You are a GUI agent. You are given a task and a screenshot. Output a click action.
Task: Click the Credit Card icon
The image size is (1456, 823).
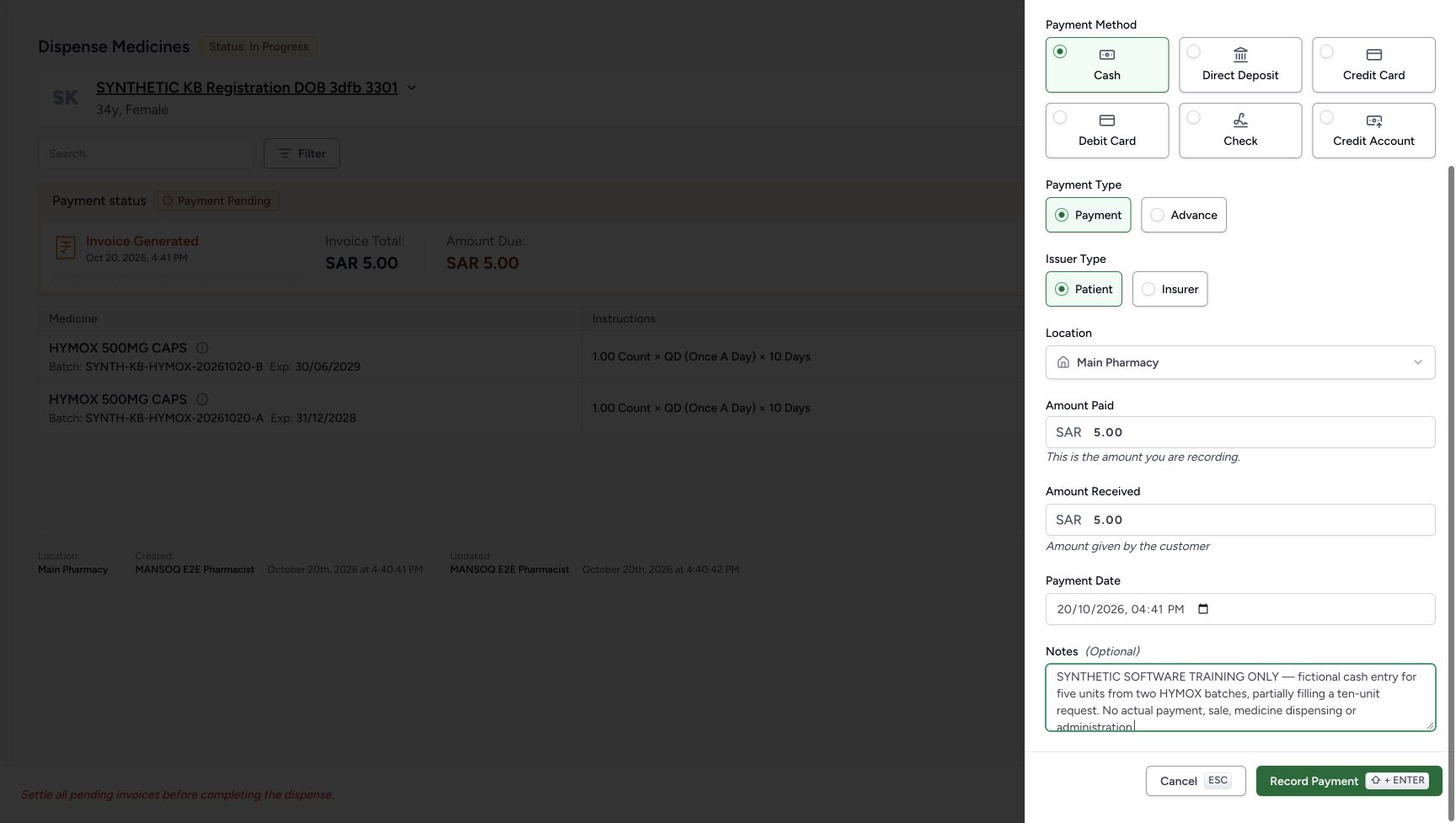pyautogui.click(x=1374, y=55)
